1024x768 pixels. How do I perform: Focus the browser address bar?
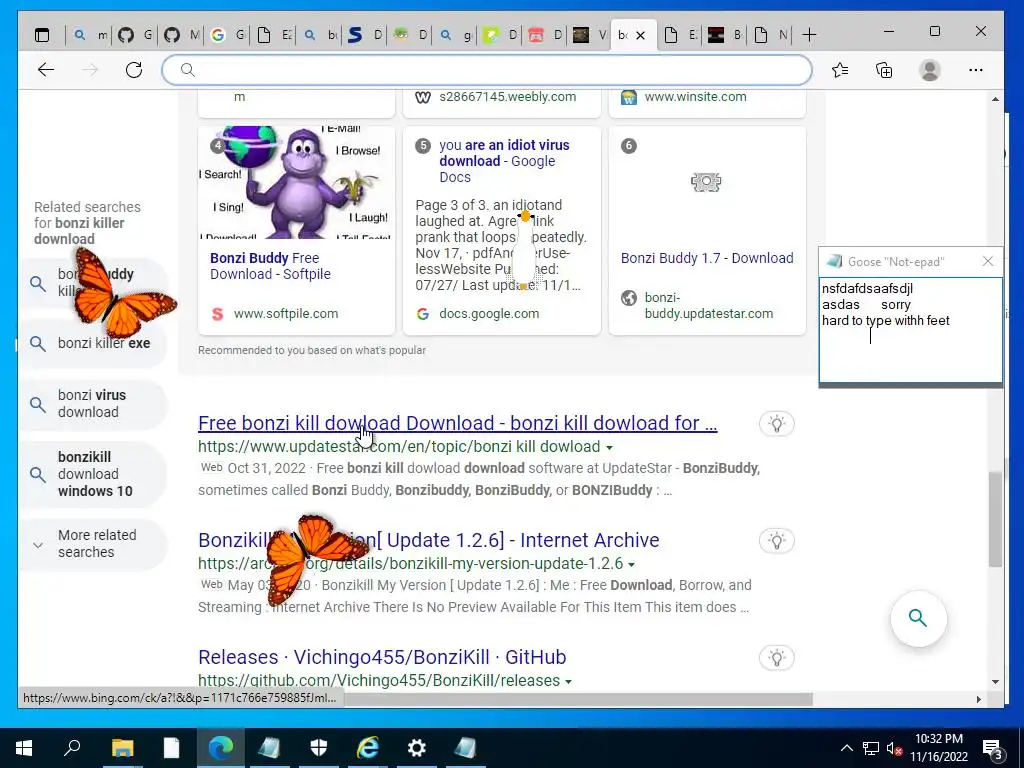pyautogui.click(x=487, y=70)
